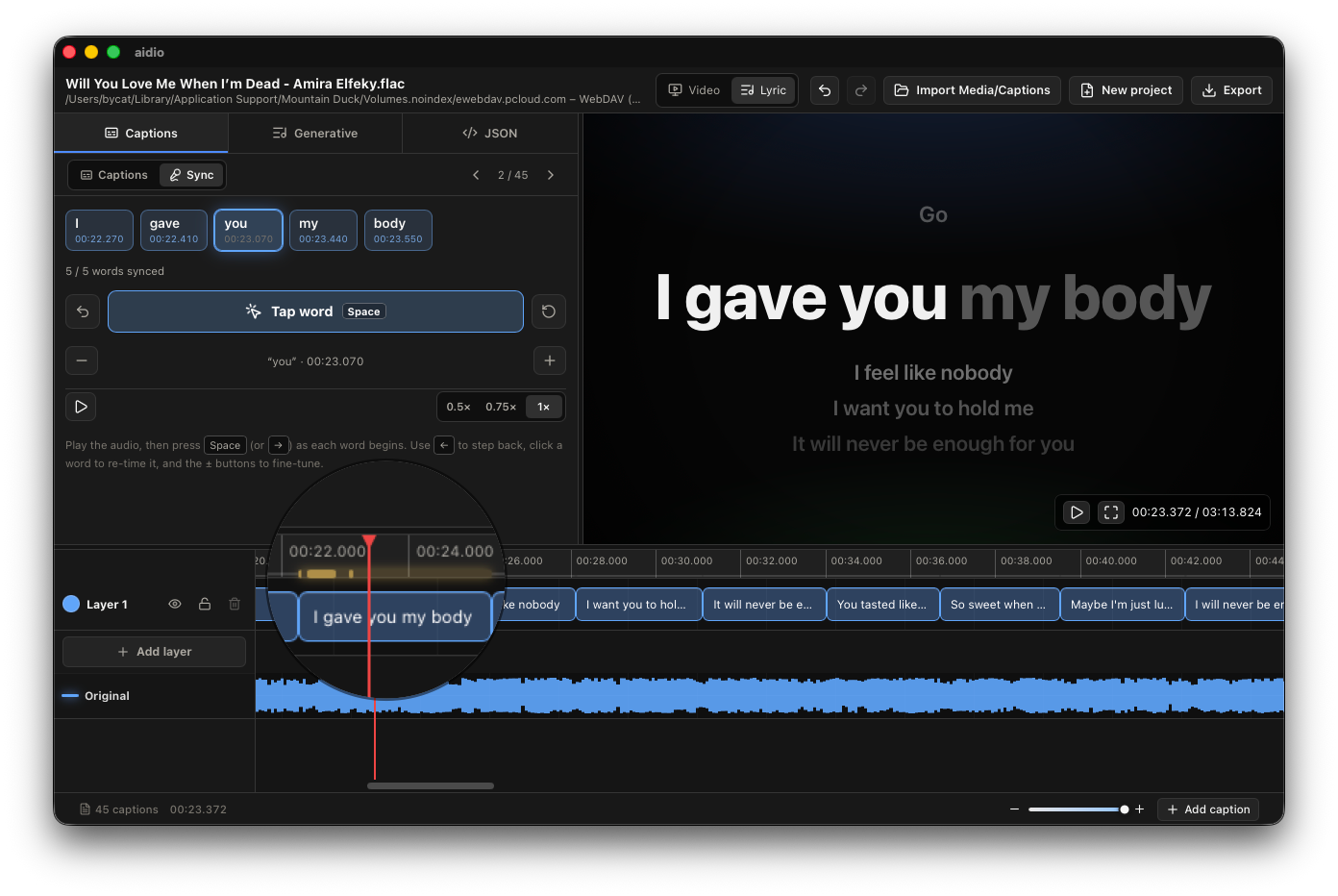Click the timeline zoom slider handle

tap(1125, 809)
